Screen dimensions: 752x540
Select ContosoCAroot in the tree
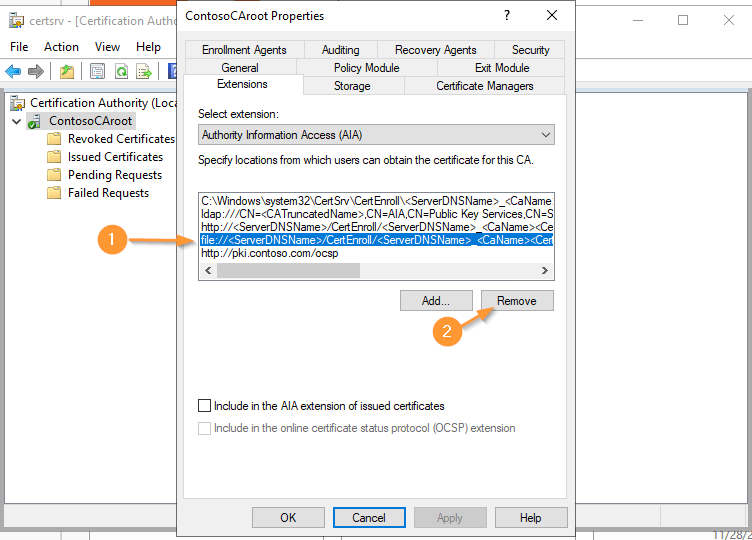click(90, 121)
